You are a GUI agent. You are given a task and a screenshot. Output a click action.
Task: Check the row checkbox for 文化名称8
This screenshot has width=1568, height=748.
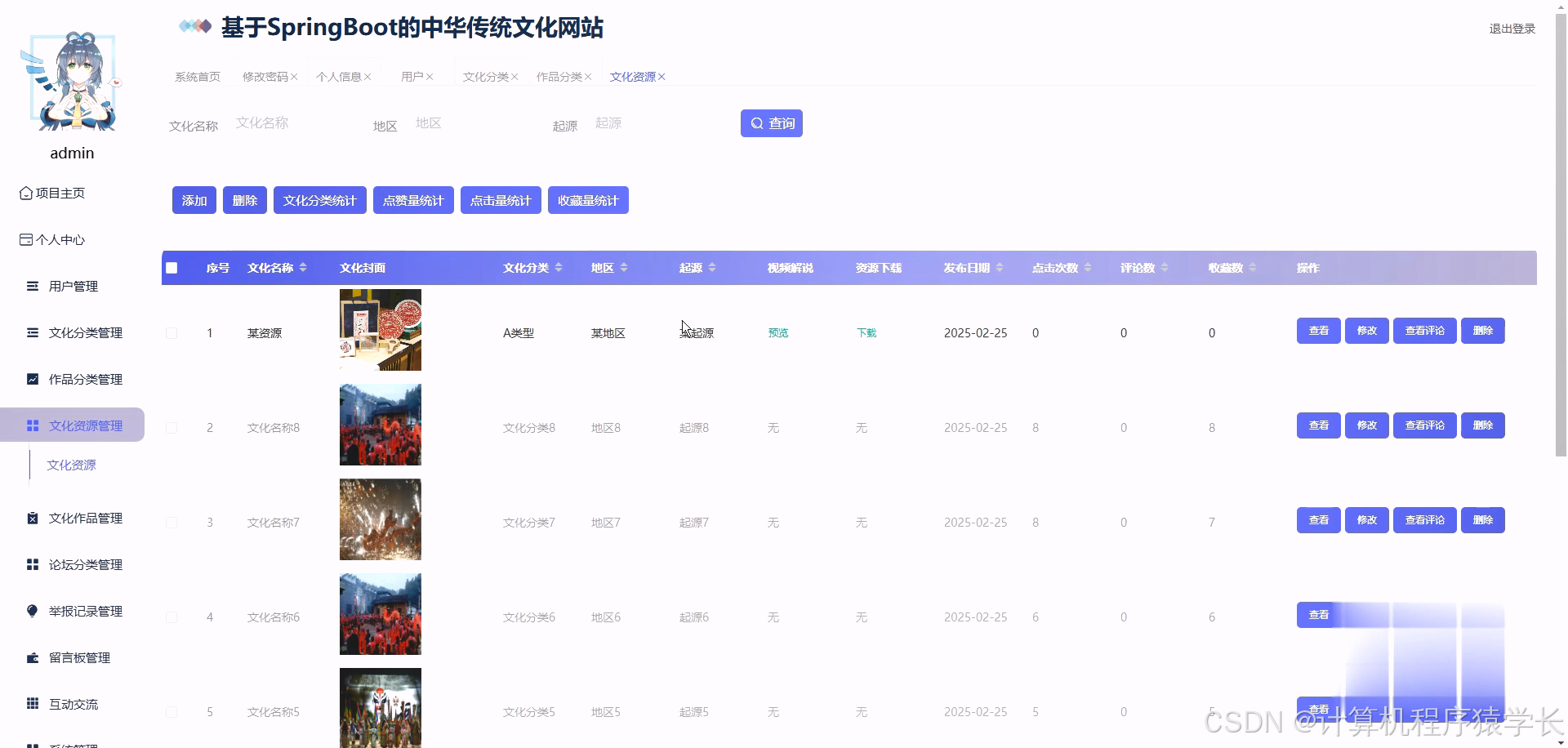(x=171, y=427)
